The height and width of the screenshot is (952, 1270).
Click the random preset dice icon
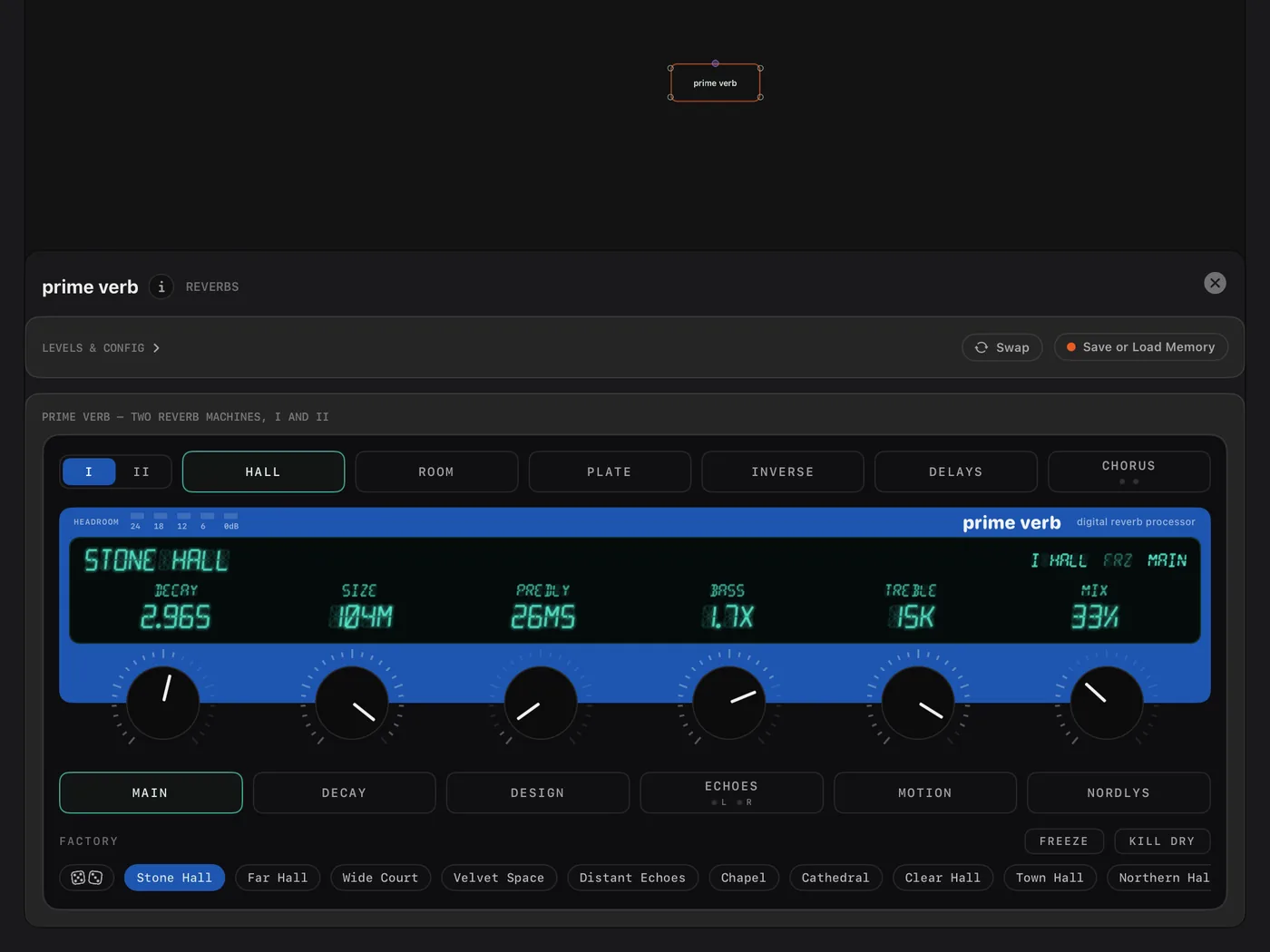[x=87, y=878]
